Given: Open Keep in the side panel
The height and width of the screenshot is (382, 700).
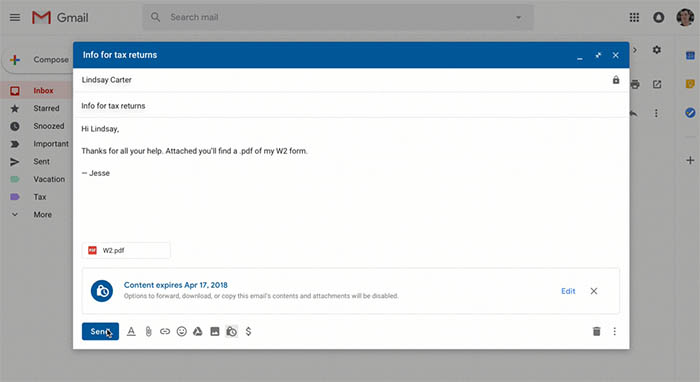Looking at the screenshot, I should coord(690,84).
